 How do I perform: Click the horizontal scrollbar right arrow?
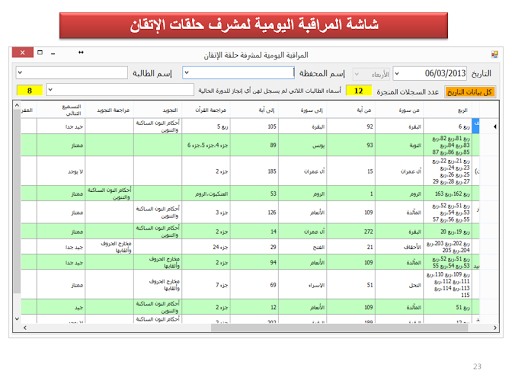click(495, 328)
